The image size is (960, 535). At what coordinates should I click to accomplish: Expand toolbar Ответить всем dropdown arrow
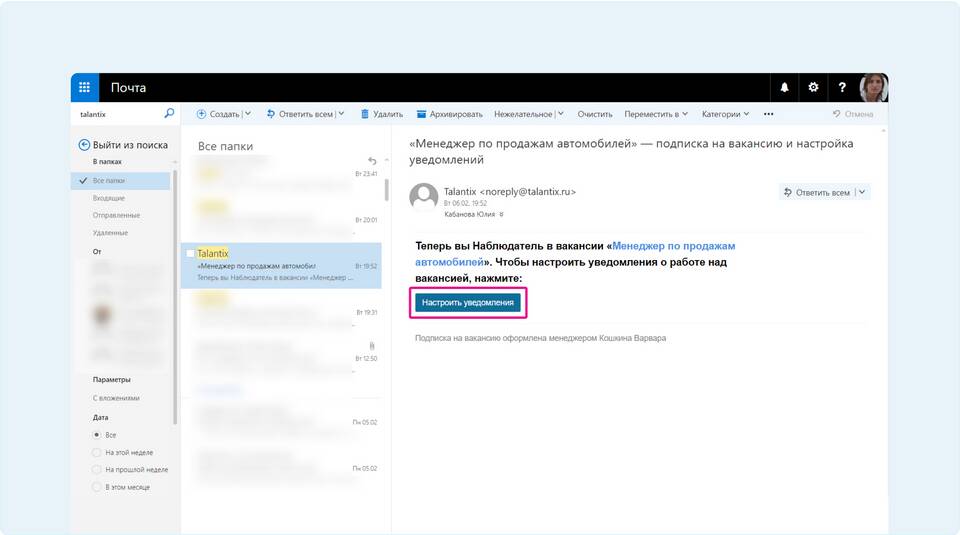click(342, 114)
